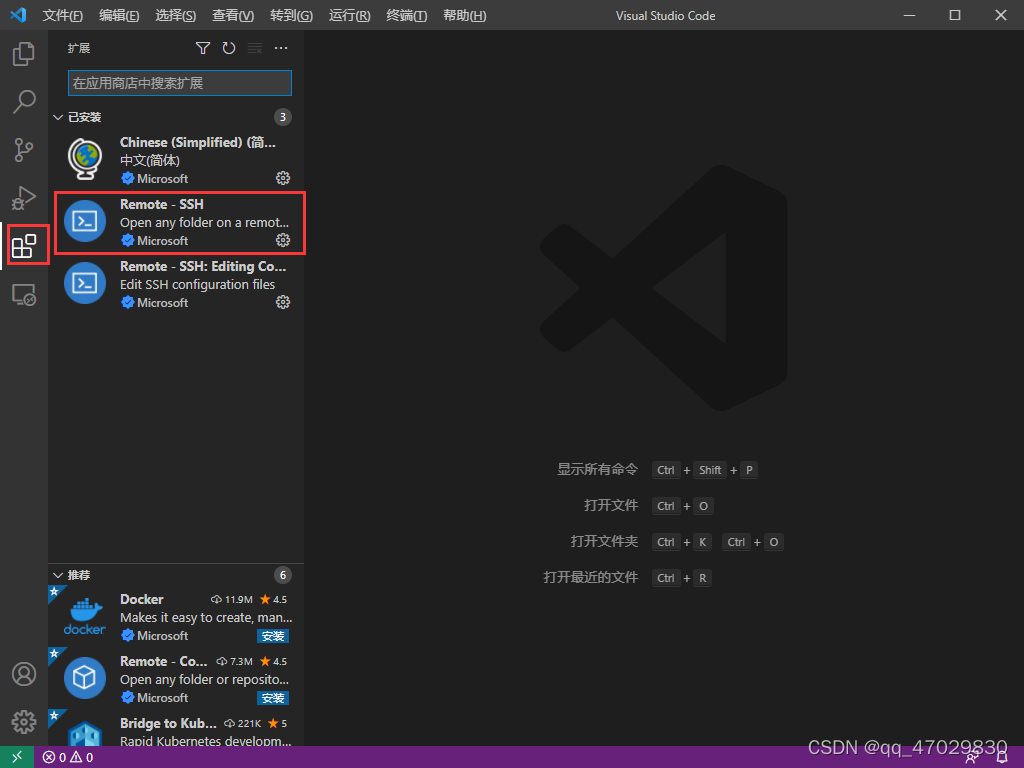
Task: Click the filter extensions funnel icon
Action: coord(203,48)
